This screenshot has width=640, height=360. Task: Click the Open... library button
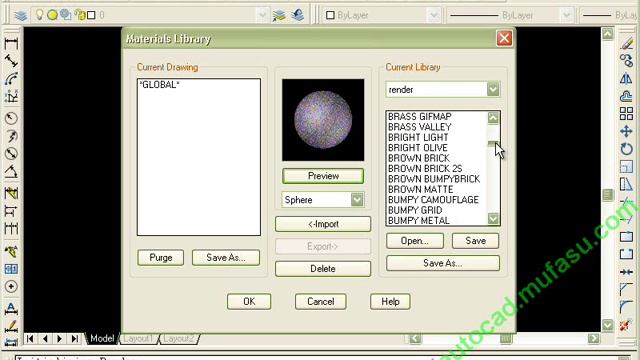click(415, 241)
